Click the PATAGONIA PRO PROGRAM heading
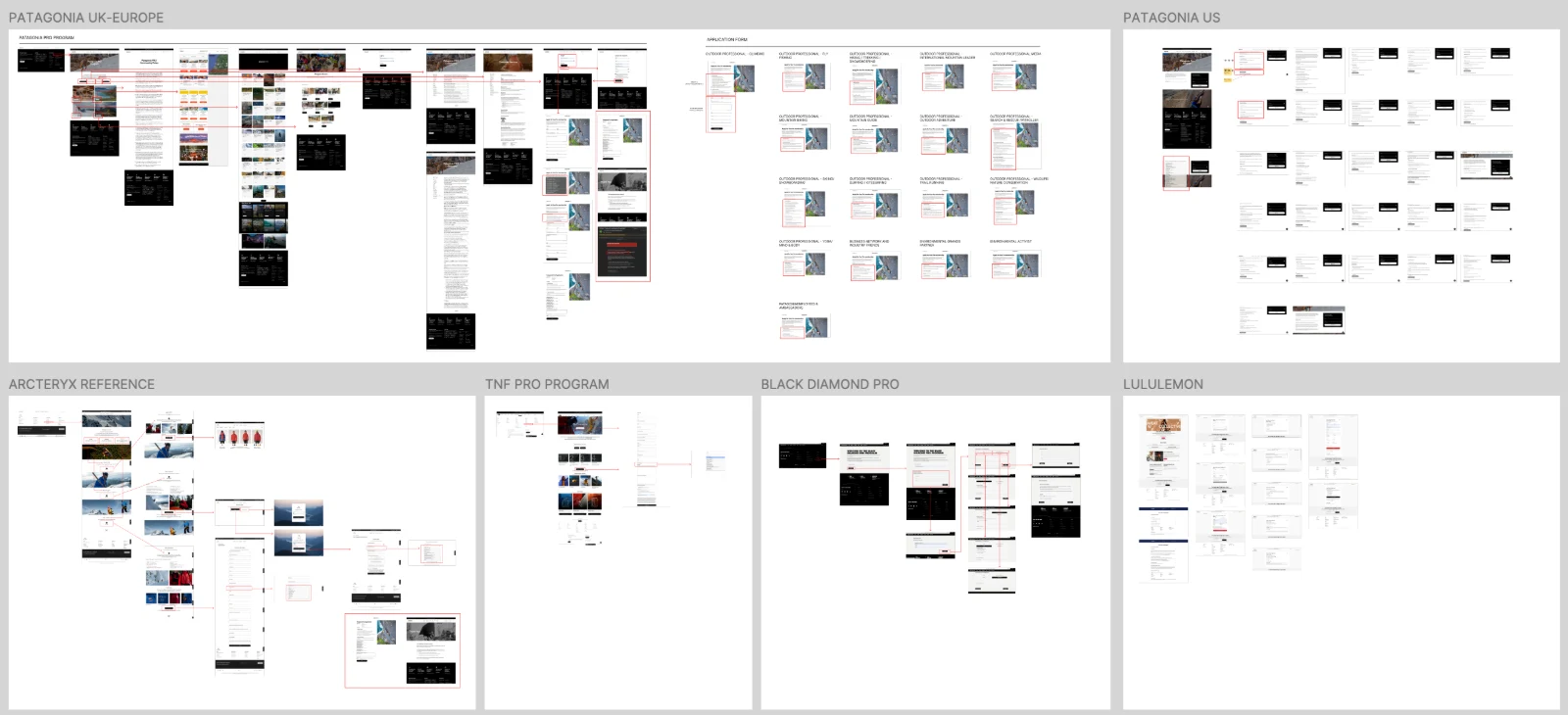The image size is (1568, 715). pos(47,38)
